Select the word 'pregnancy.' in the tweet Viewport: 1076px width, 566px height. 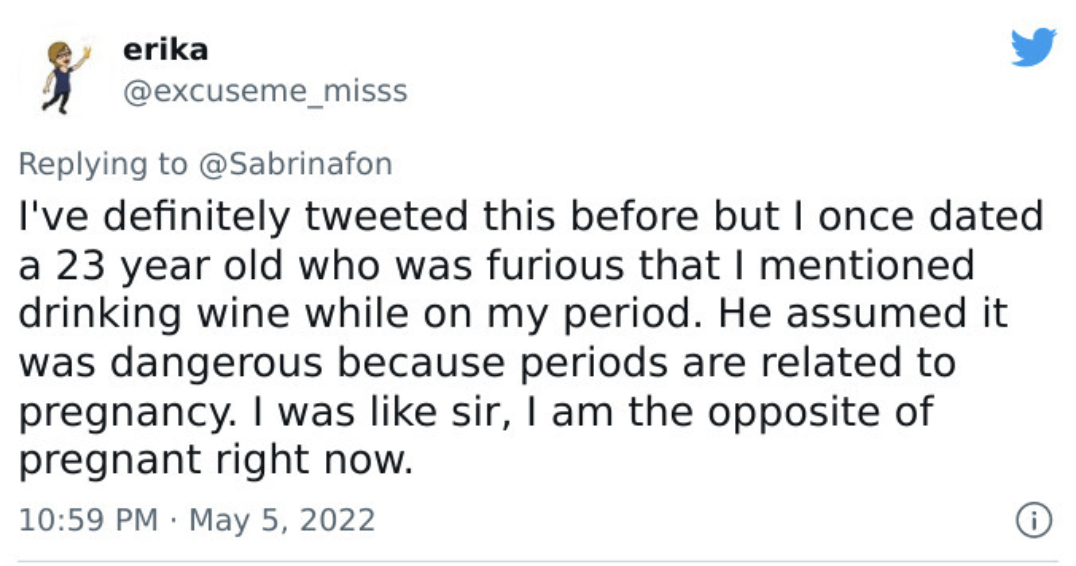[128, 414]
